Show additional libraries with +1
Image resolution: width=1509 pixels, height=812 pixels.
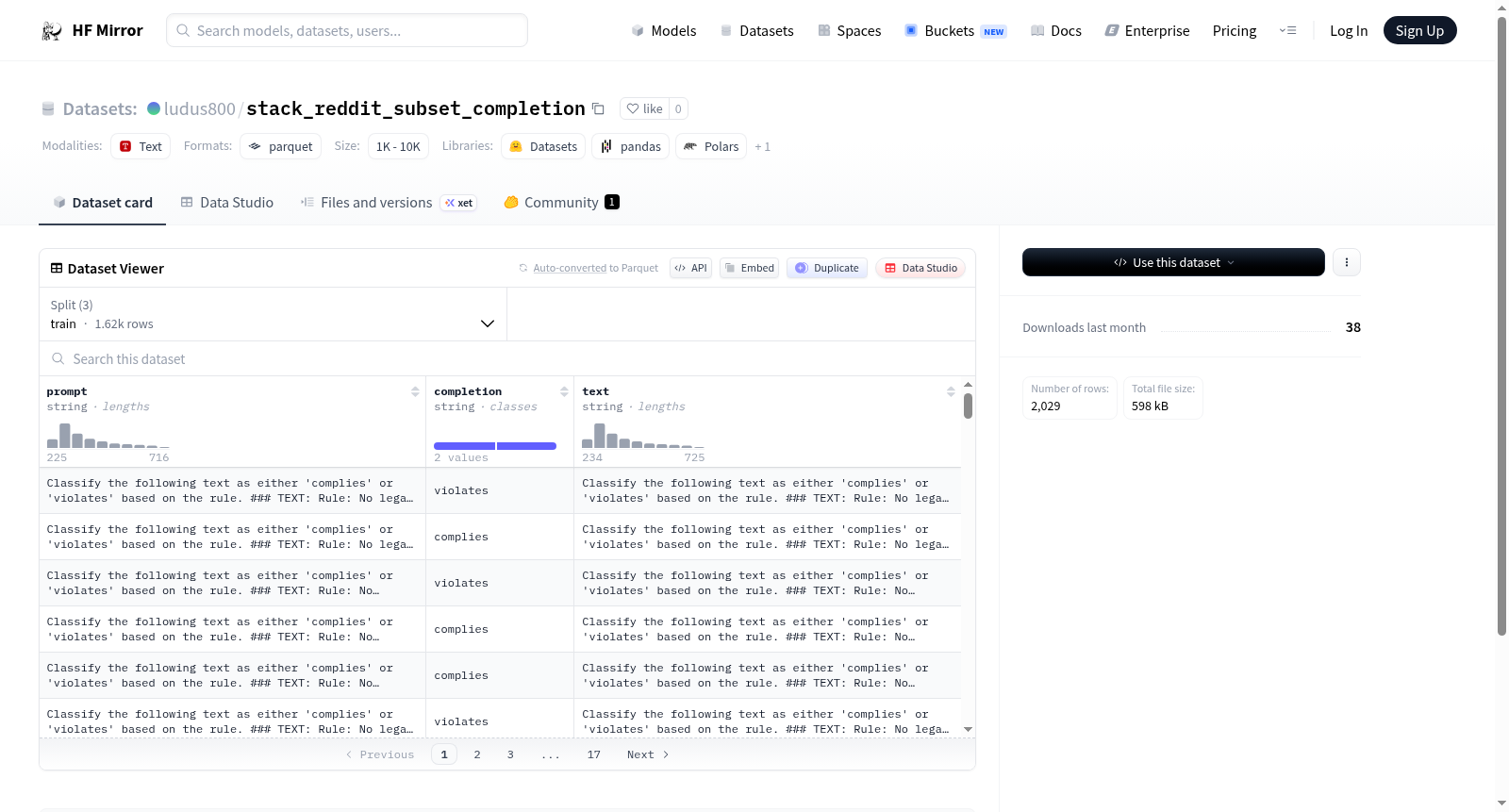tap(762, 147)
